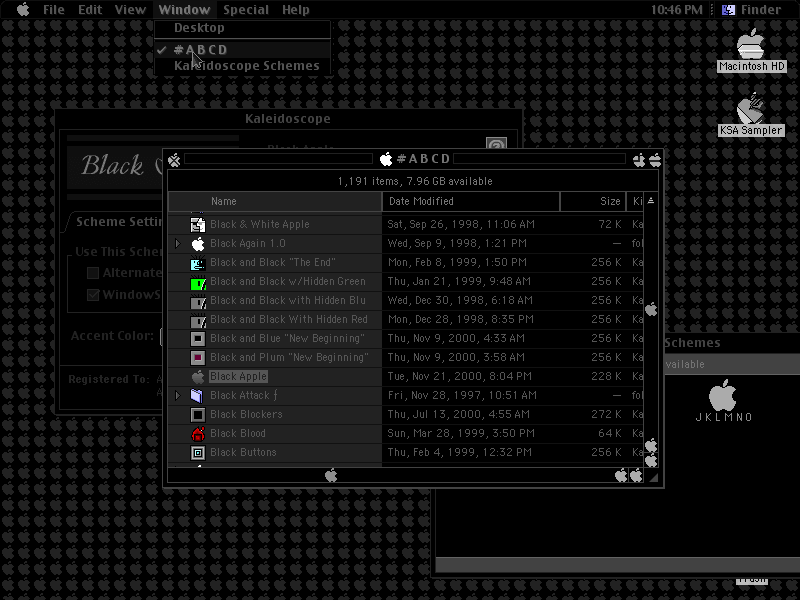Select the file name "Black Buttons"
The height and width of the screenshot is (600, 800).
click(243, 453)
